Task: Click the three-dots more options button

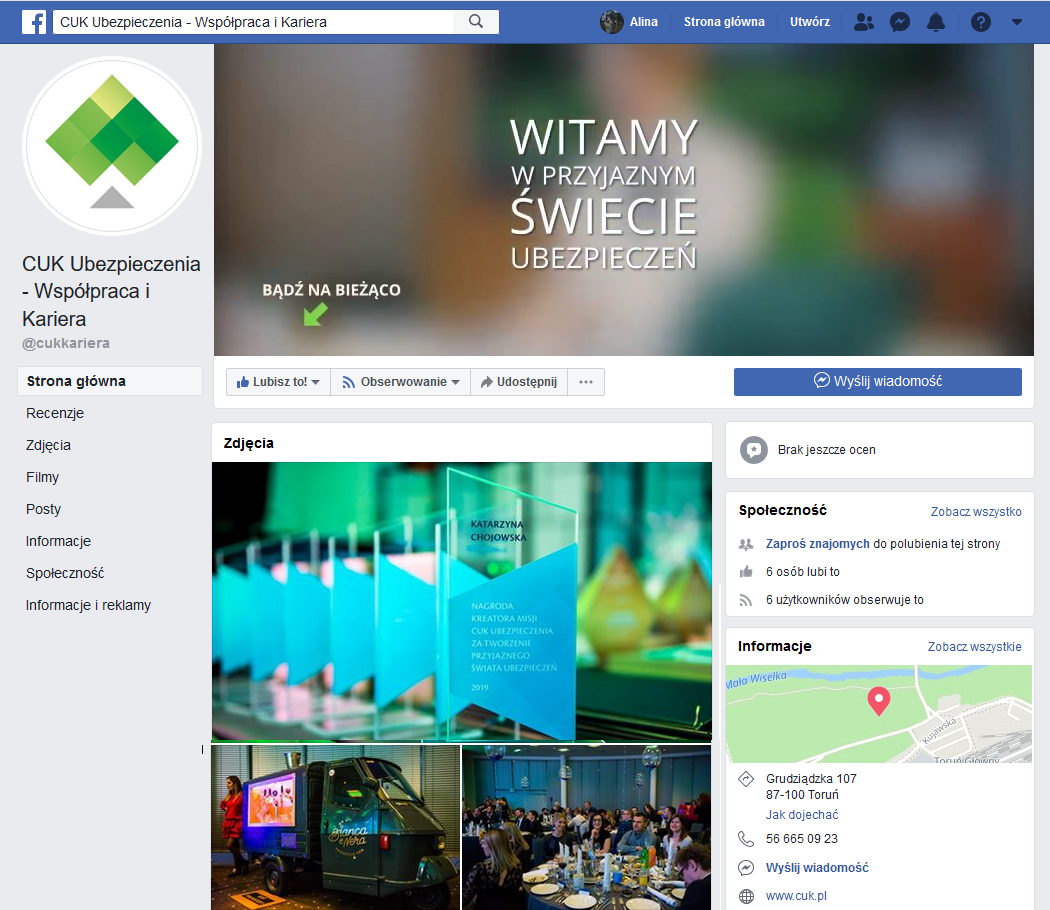Action: pos(586,382)
